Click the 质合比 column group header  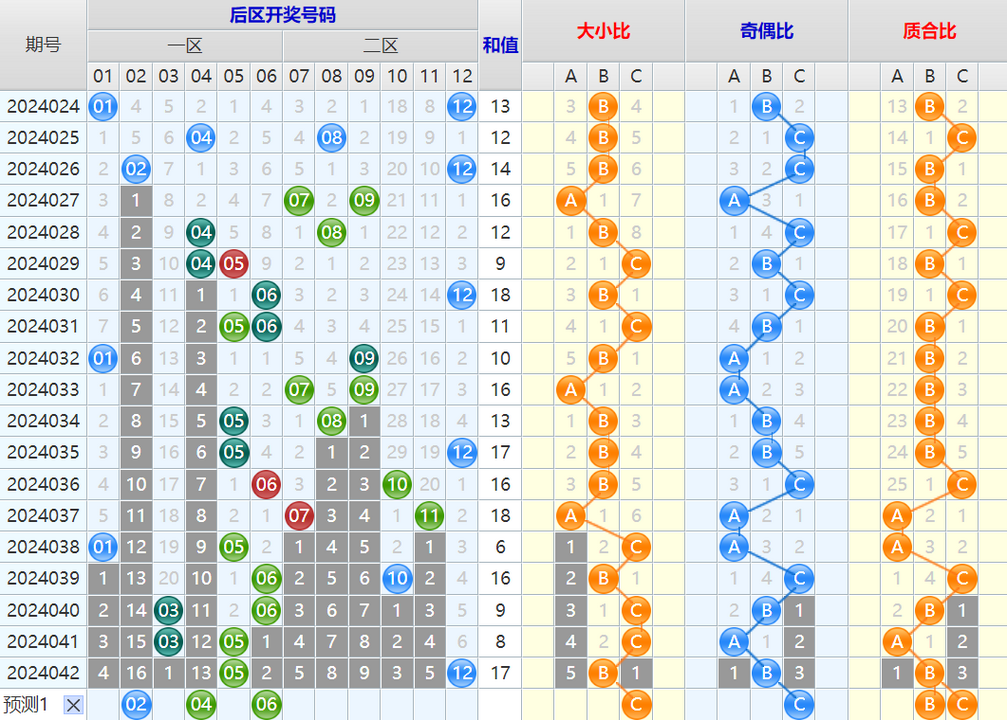(x=929, y=31)
